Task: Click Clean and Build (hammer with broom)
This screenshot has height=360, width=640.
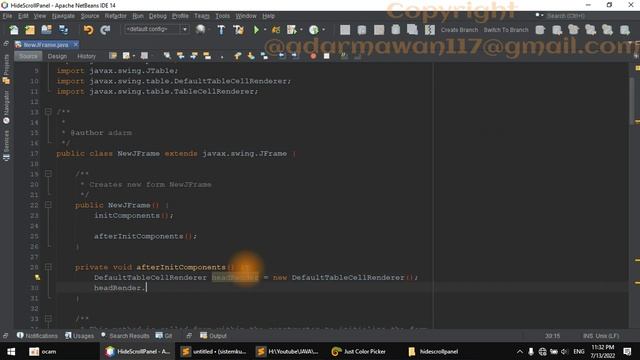Action: pos(238,30)
